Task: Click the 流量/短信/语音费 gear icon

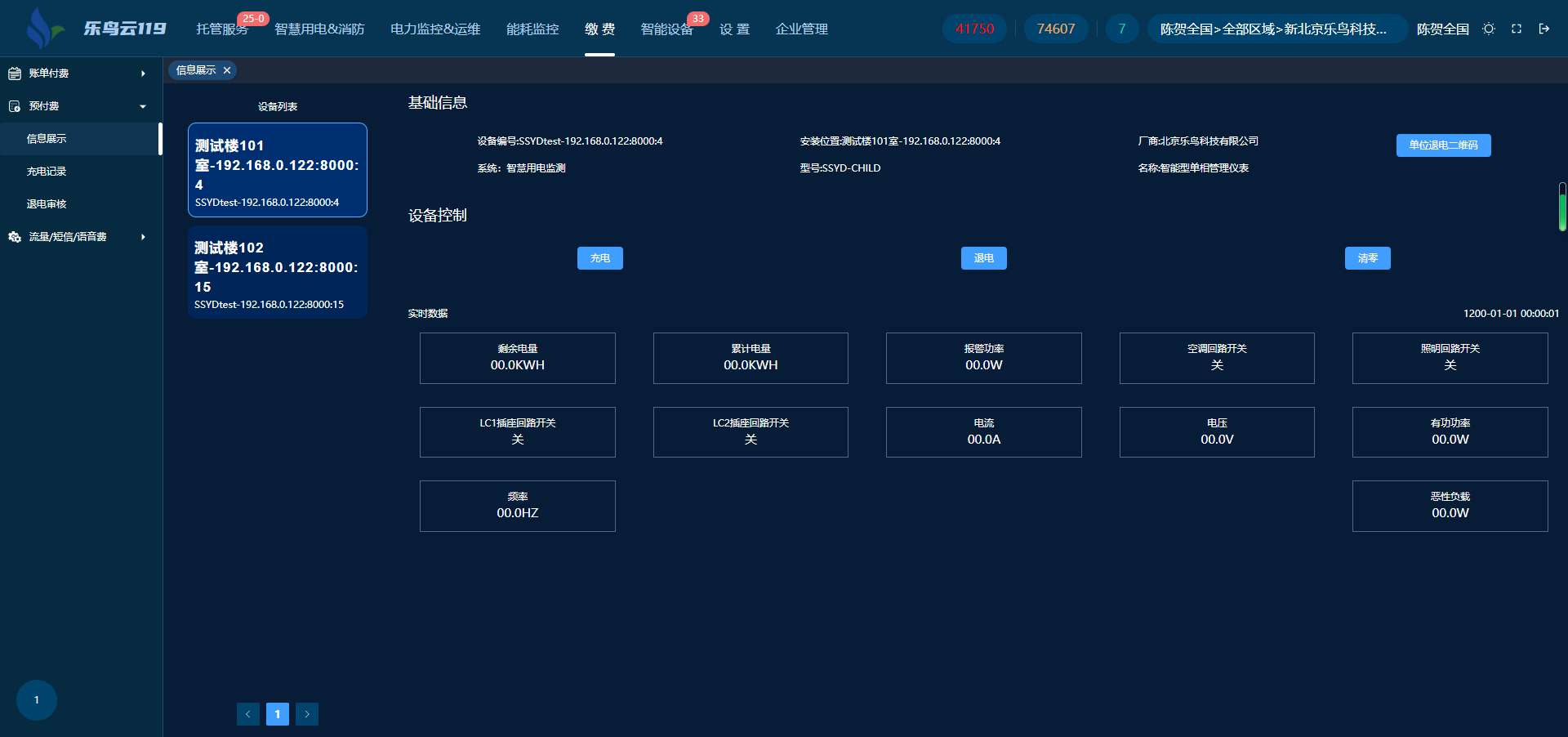Action: [x=15, y=237]
